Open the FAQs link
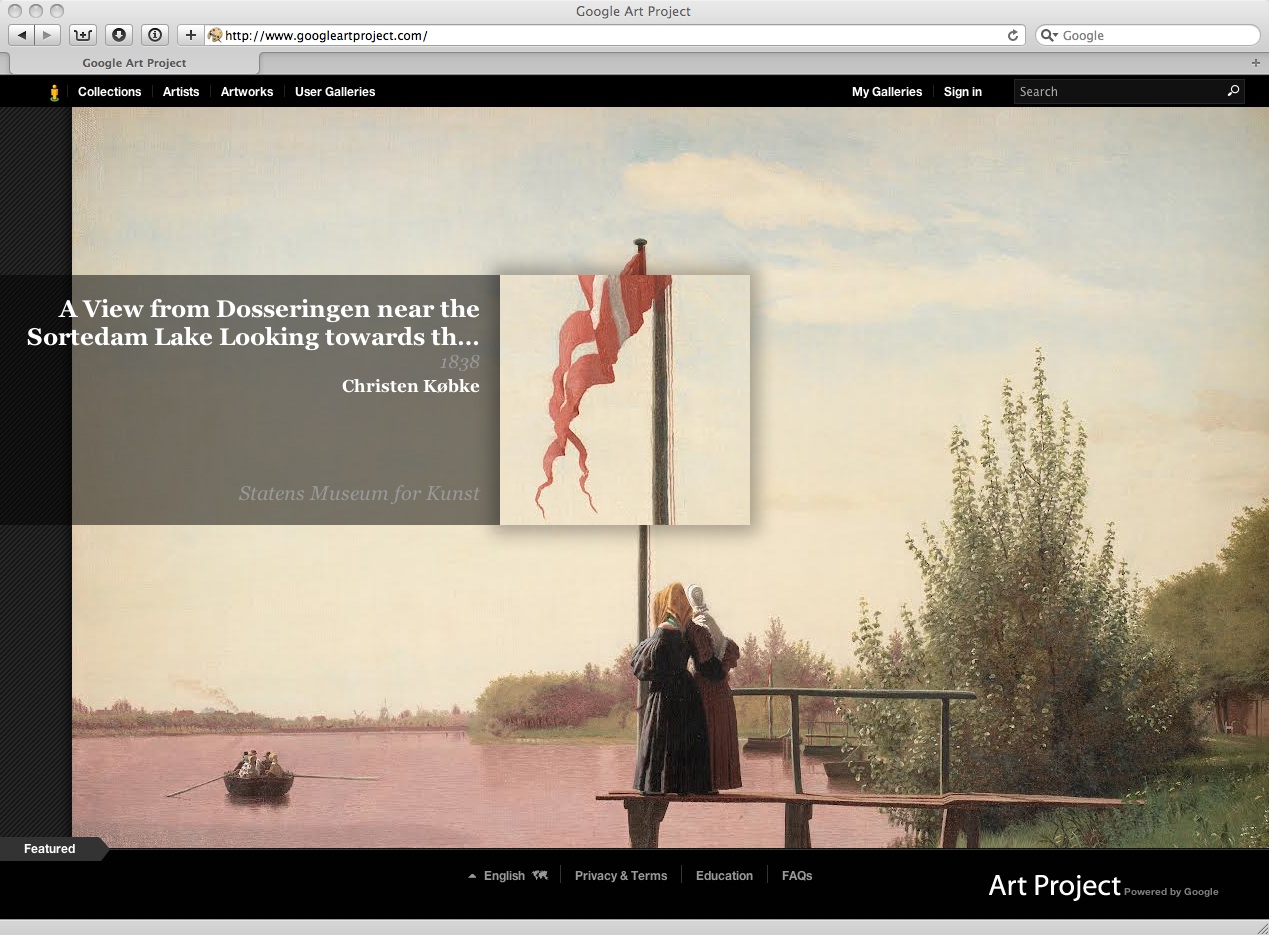This screenshot has height=935, width=1269. click(x=797, y=876)
